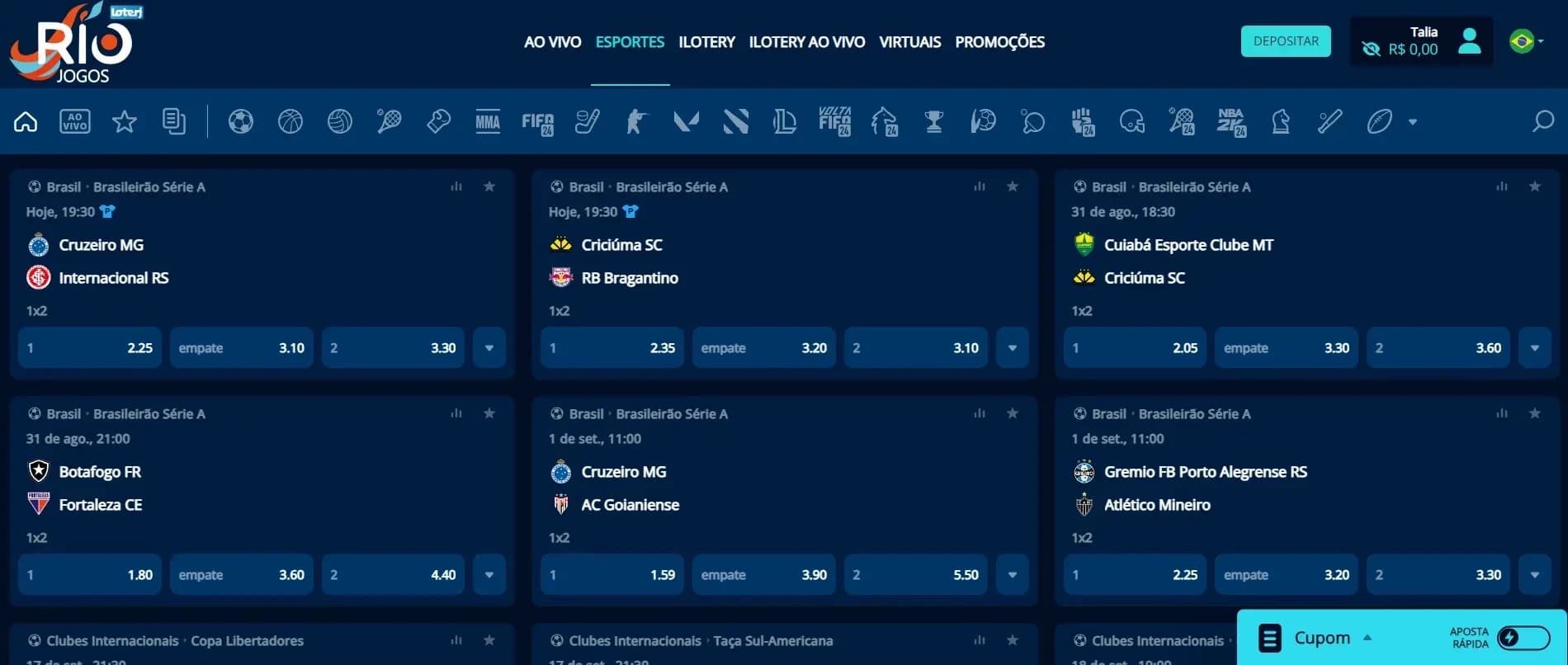Select the chess knight icon
The width and height of the screenshot is (1568, 665).
[1280, 122]
